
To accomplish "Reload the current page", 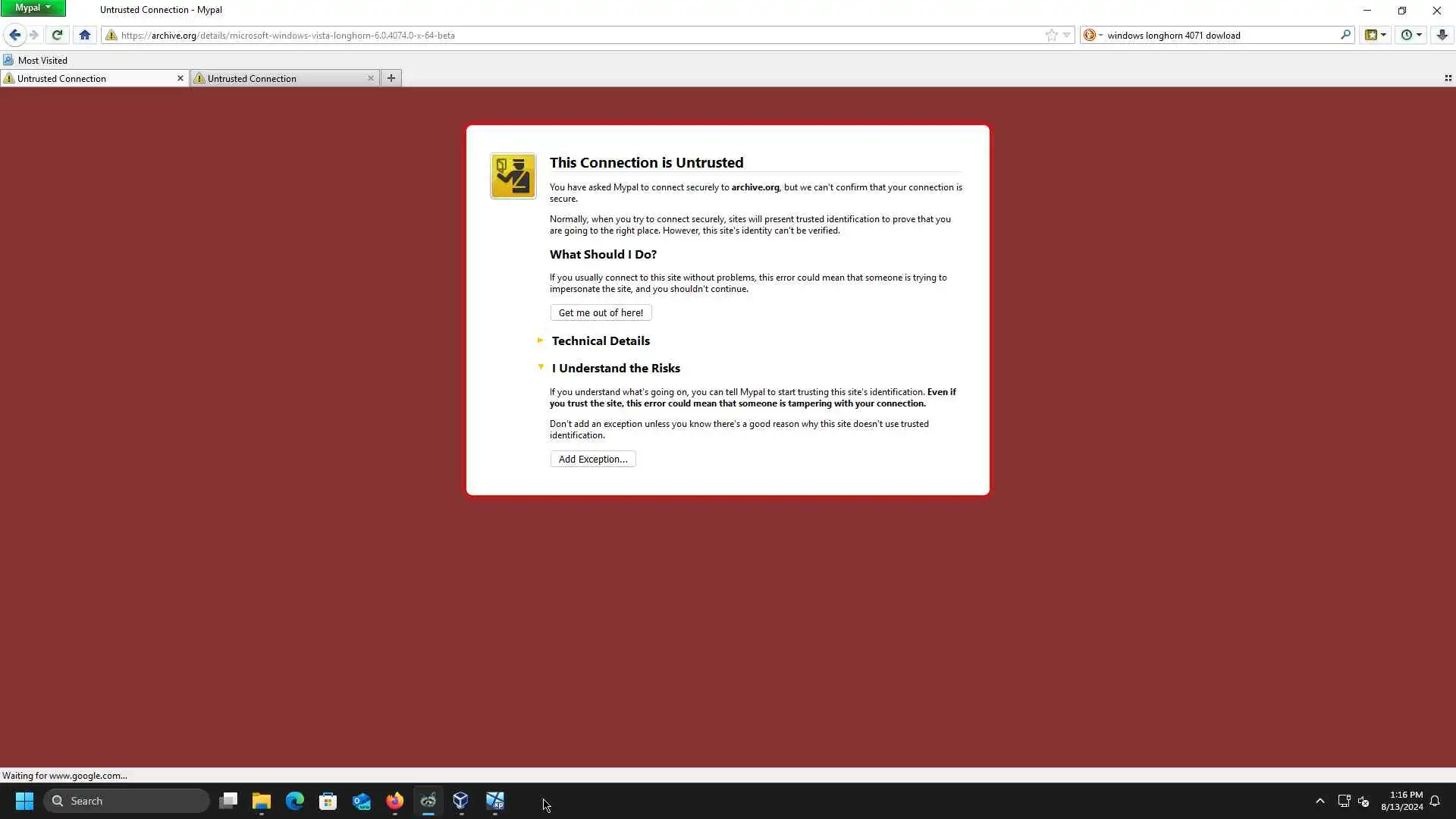I will (x=57, y=35).
